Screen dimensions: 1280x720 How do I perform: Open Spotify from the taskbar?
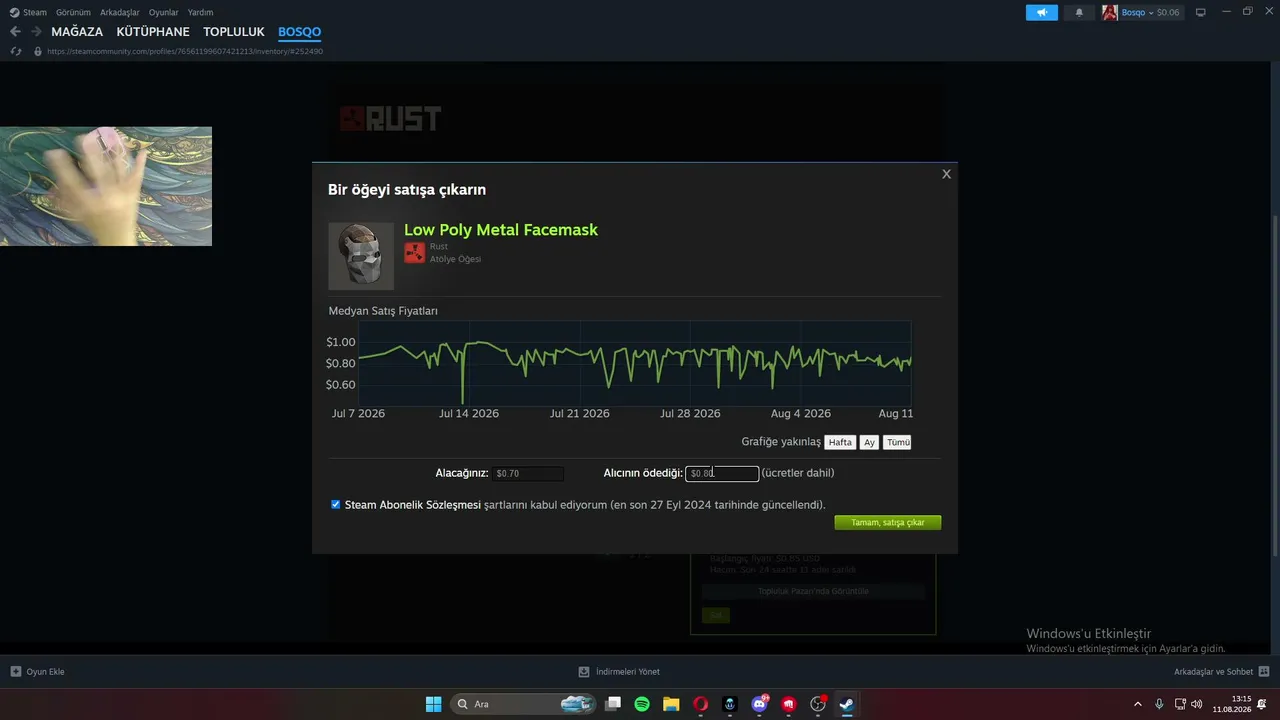[642, 704]
